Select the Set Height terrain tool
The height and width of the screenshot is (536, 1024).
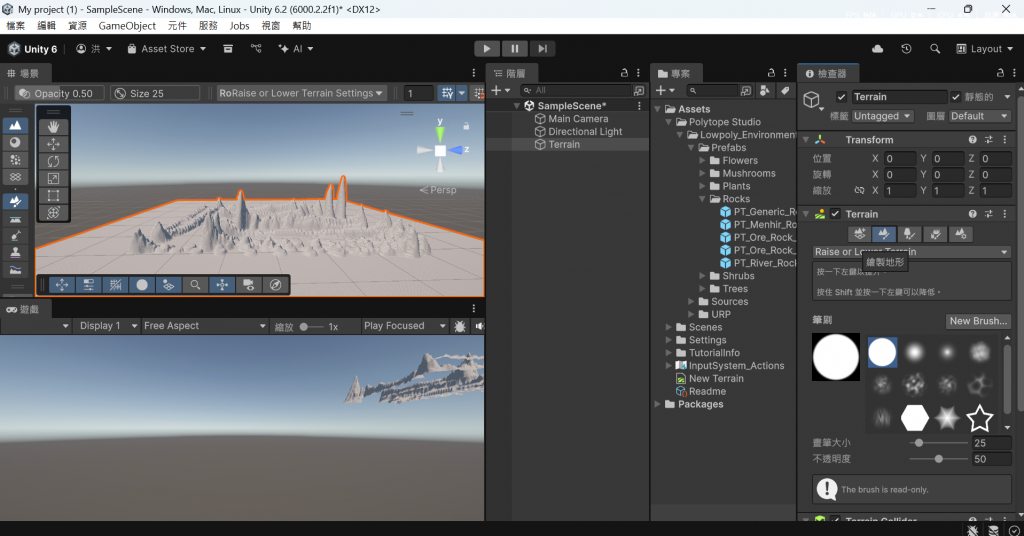click(x=15, y=219)
